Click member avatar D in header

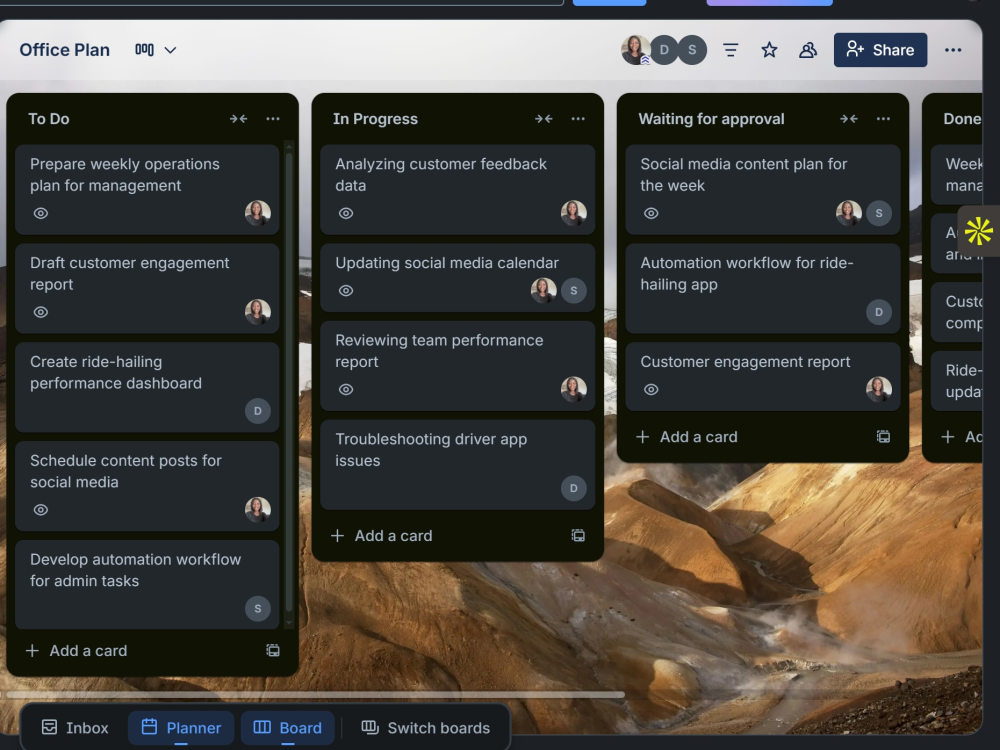point(664,50)
